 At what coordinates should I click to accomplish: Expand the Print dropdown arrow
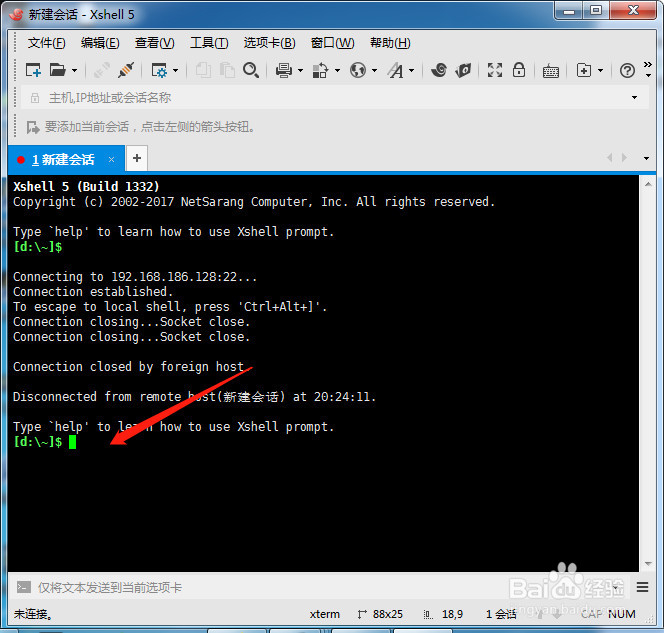[300, 70]
